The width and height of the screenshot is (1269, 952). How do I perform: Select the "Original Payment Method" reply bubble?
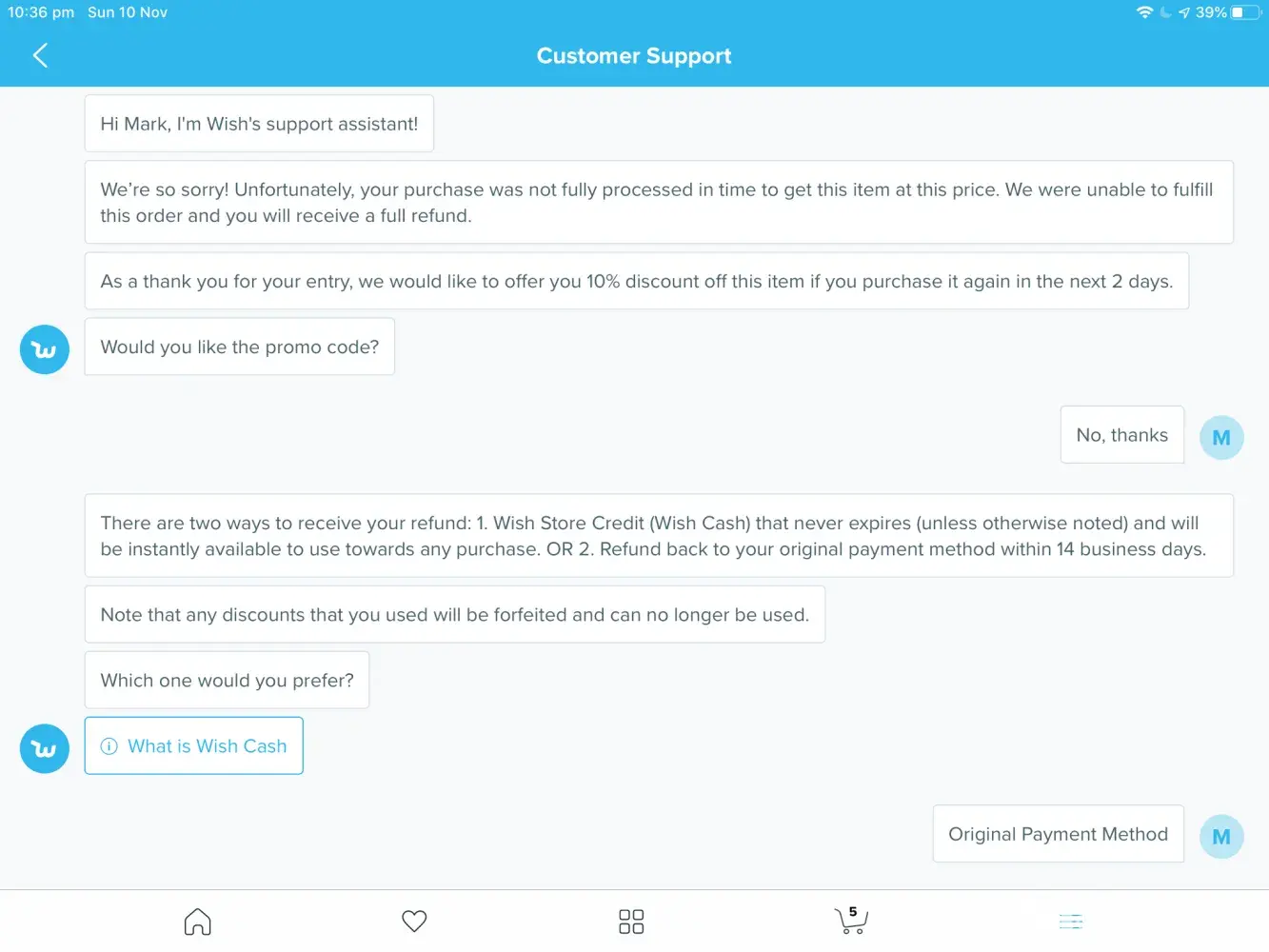tap(1058, 834)
